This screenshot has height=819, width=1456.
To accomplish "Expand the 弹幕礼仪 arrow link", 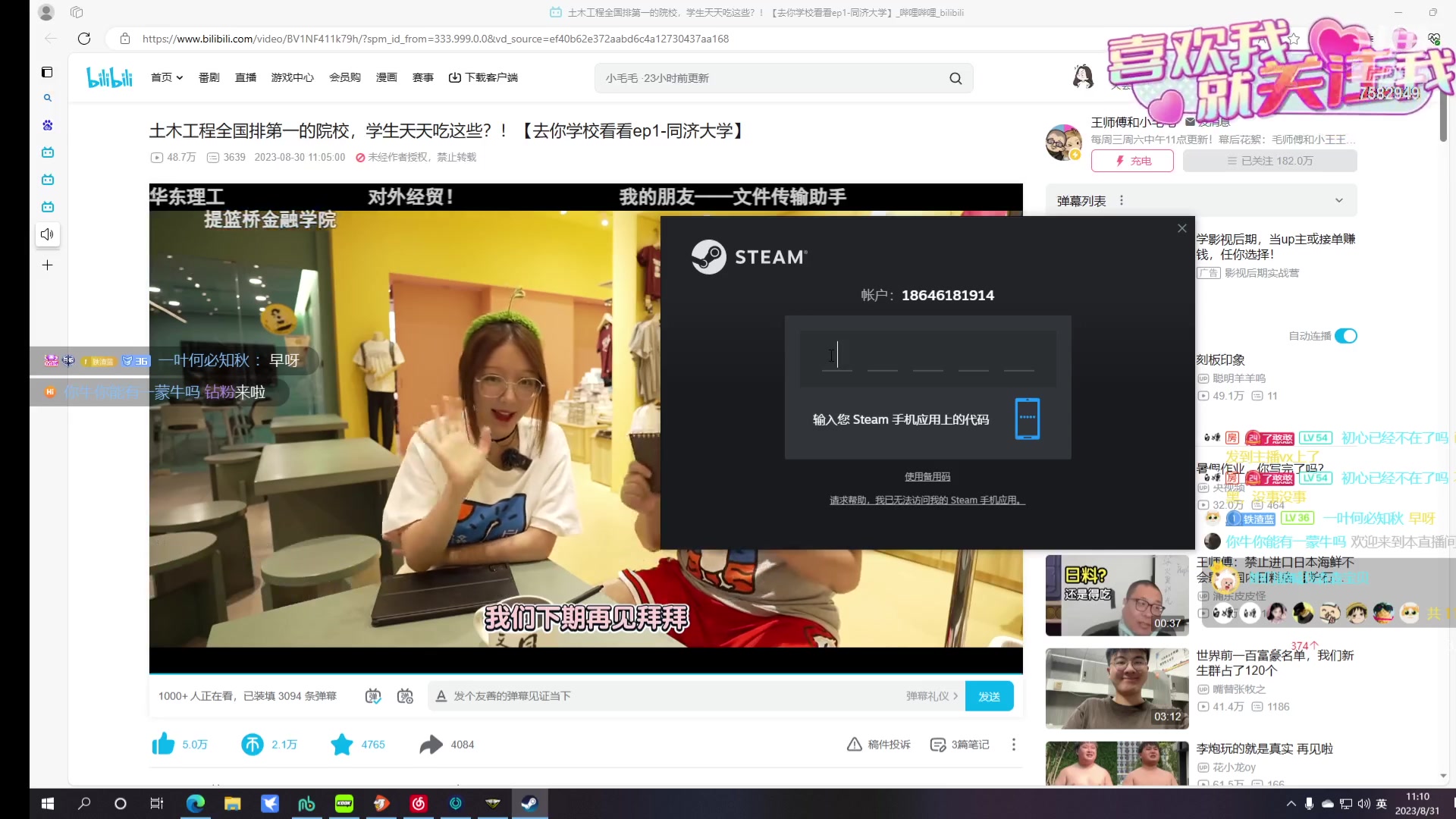I will (x=932, y=696).
